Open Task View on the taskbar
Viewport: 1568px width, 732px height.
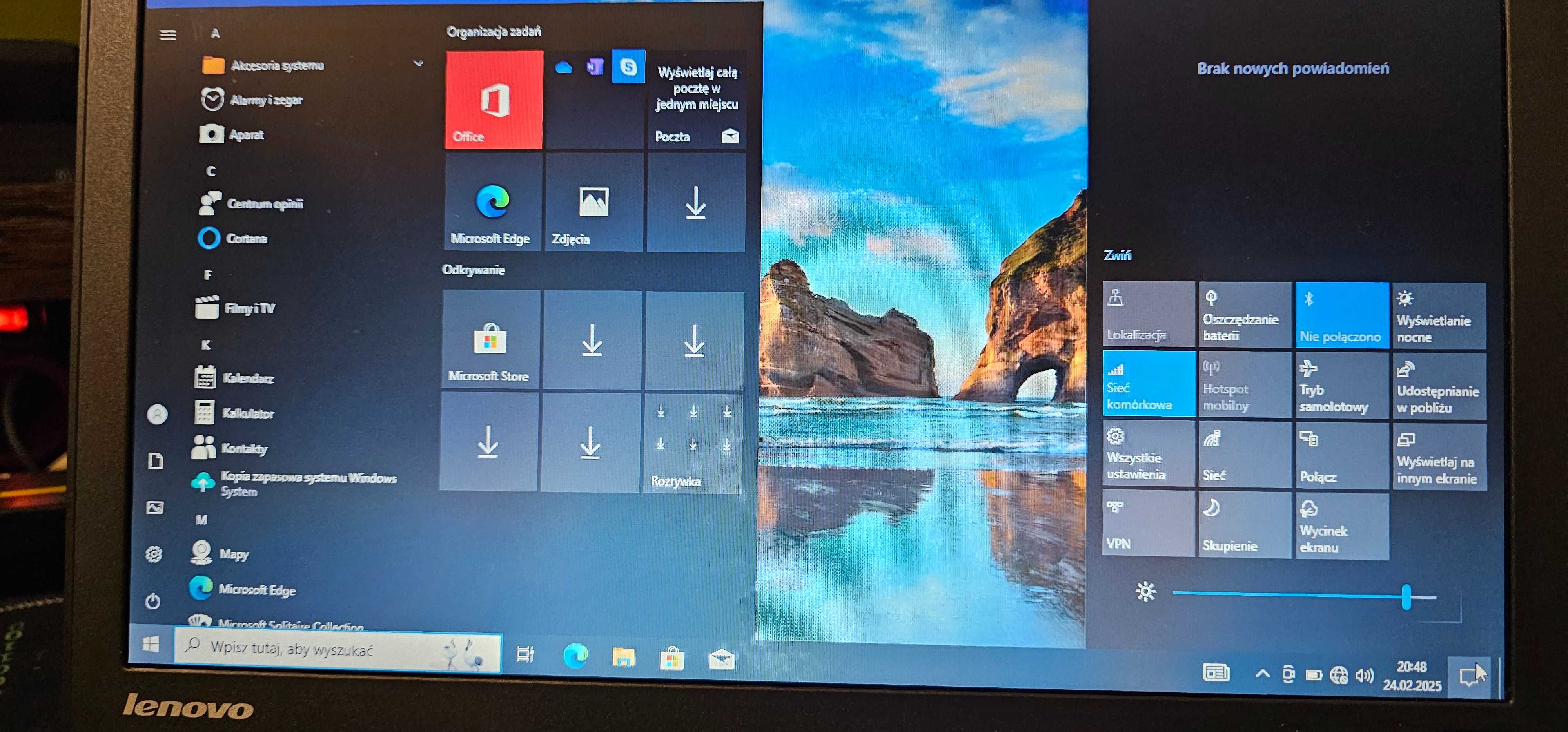pos(525,654)
